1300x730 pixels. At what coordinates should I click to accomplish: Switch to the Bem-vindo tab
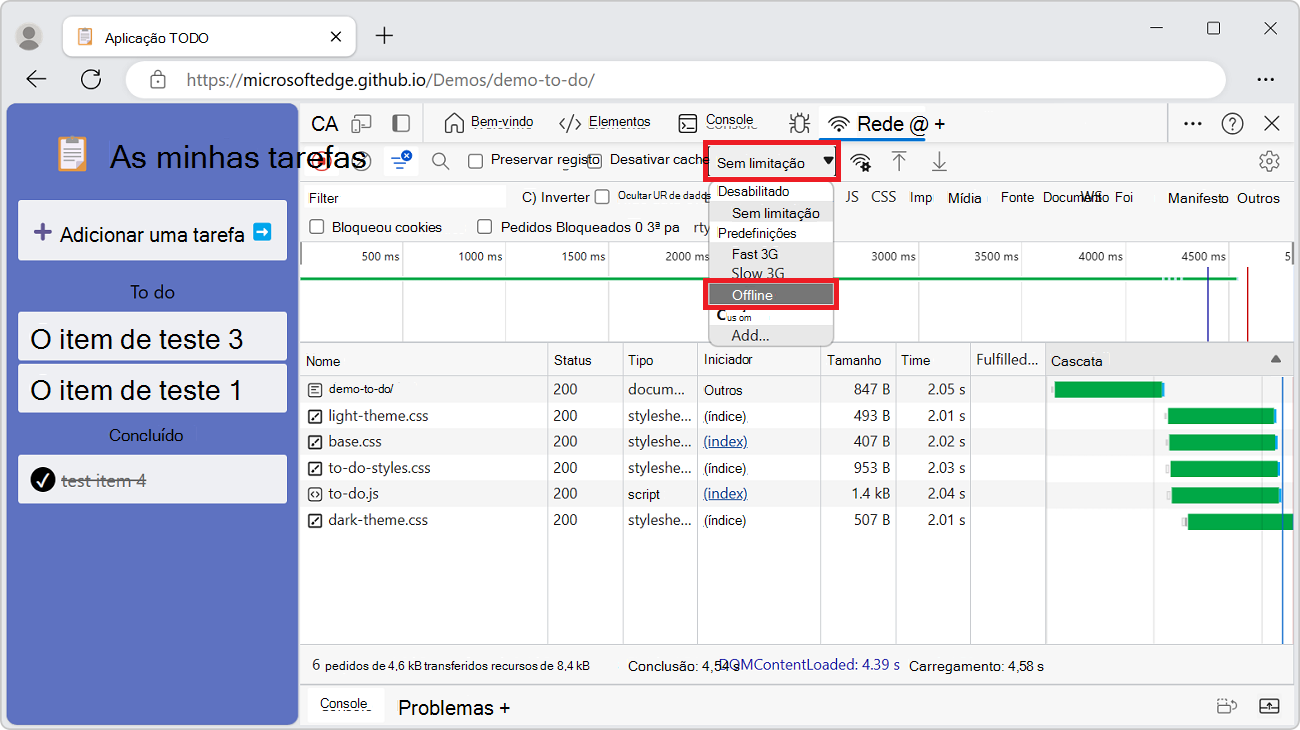[489, 123]
